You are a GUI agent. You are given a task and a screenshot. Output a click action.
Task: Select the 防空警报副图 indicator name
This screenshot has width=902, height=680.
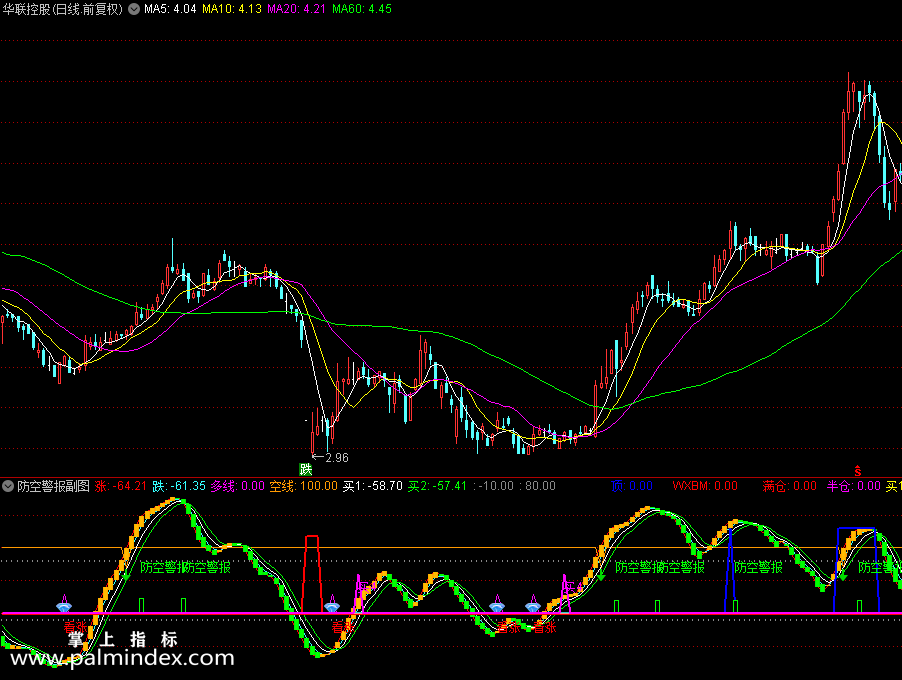[53, 486]
